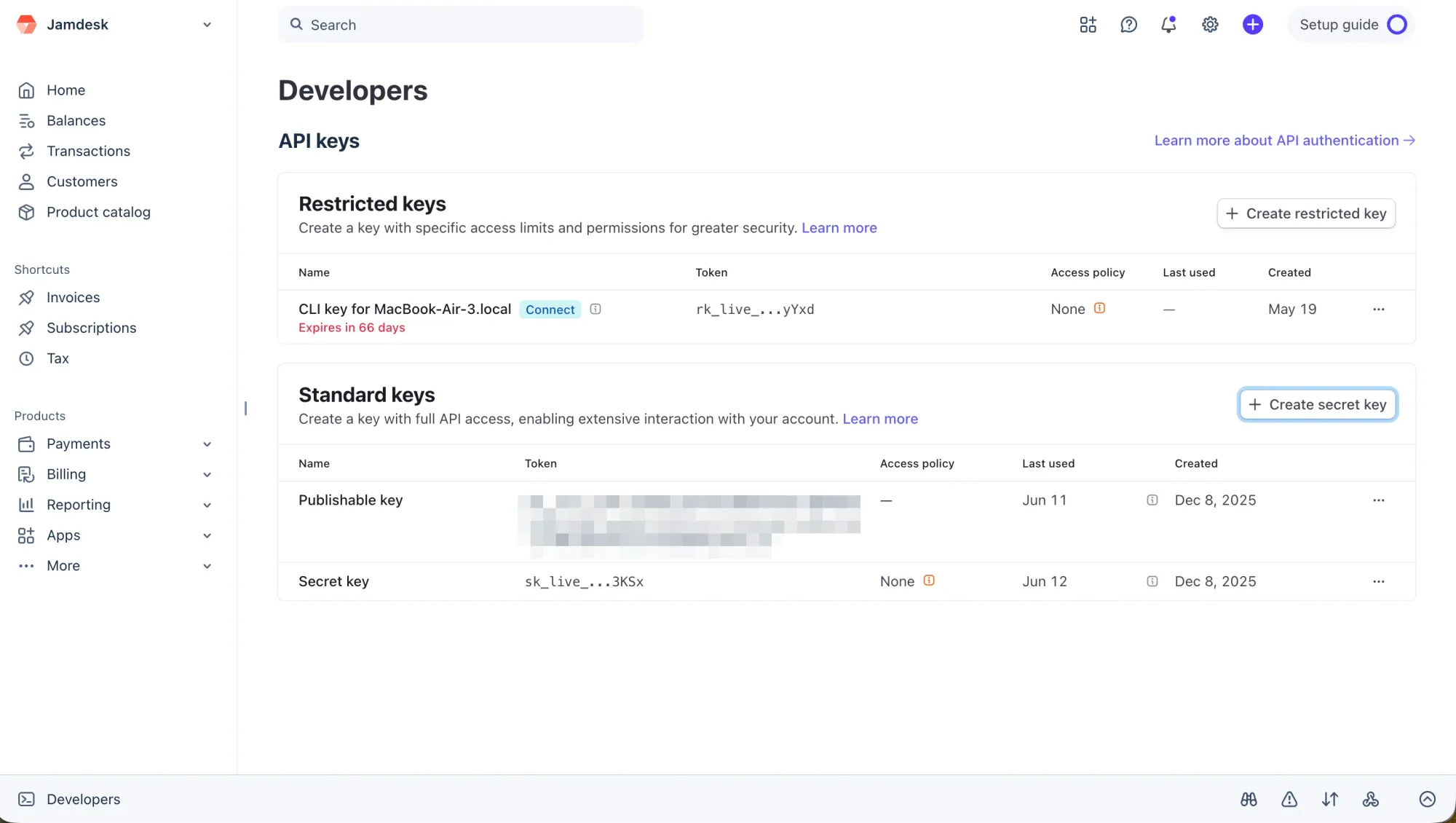Expand the More section chevron
The image size is (1456, 823).
pos(207,567)
